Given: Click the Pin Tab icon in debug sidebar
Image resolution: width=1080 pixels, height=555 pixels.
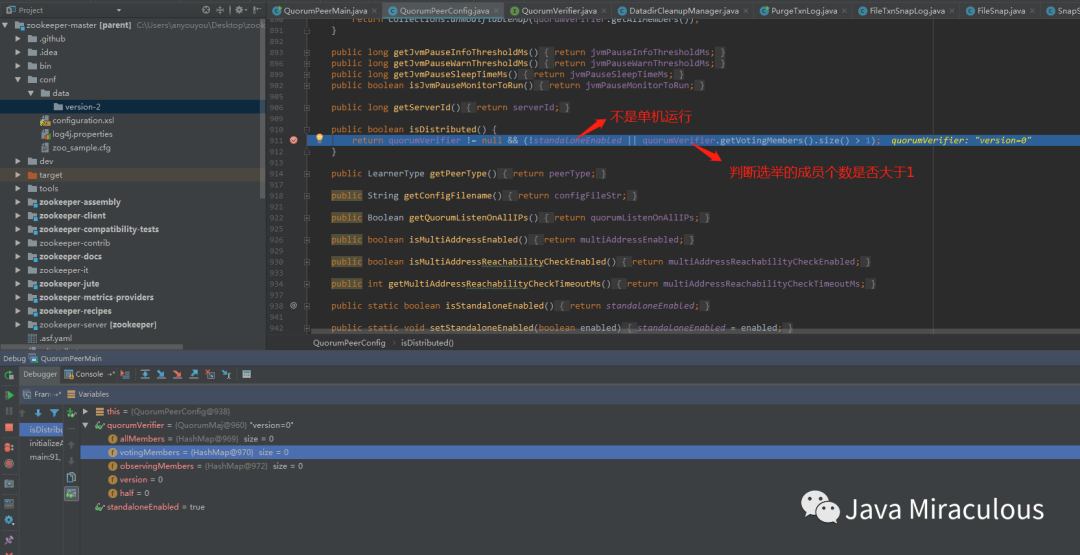Looking at the screenshot, I should [9, 540].
